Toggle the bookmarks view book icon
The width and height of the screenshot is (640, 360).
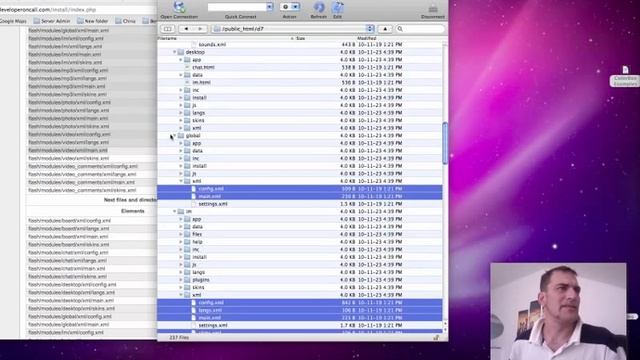point(167,29)
